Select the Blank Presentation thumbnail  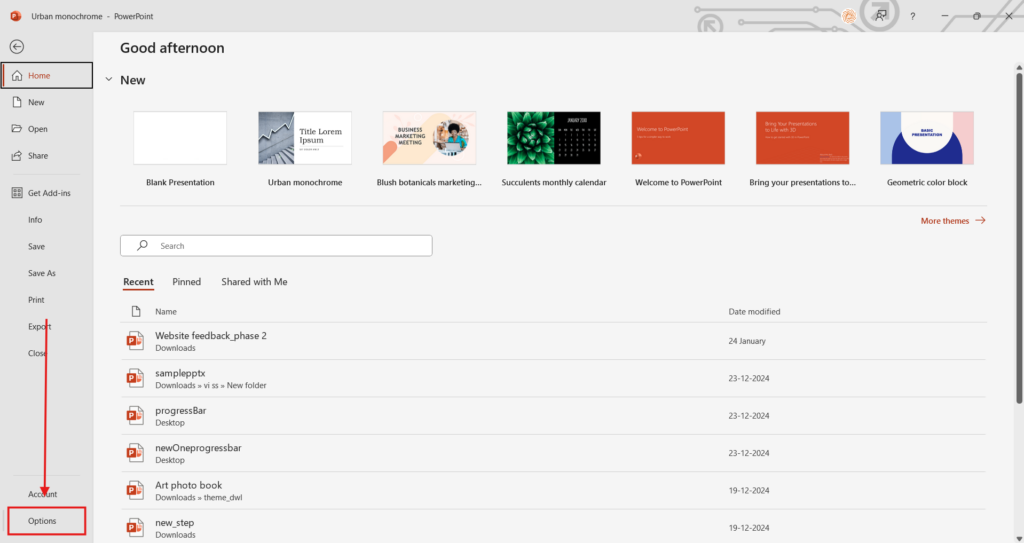[180, 138]
